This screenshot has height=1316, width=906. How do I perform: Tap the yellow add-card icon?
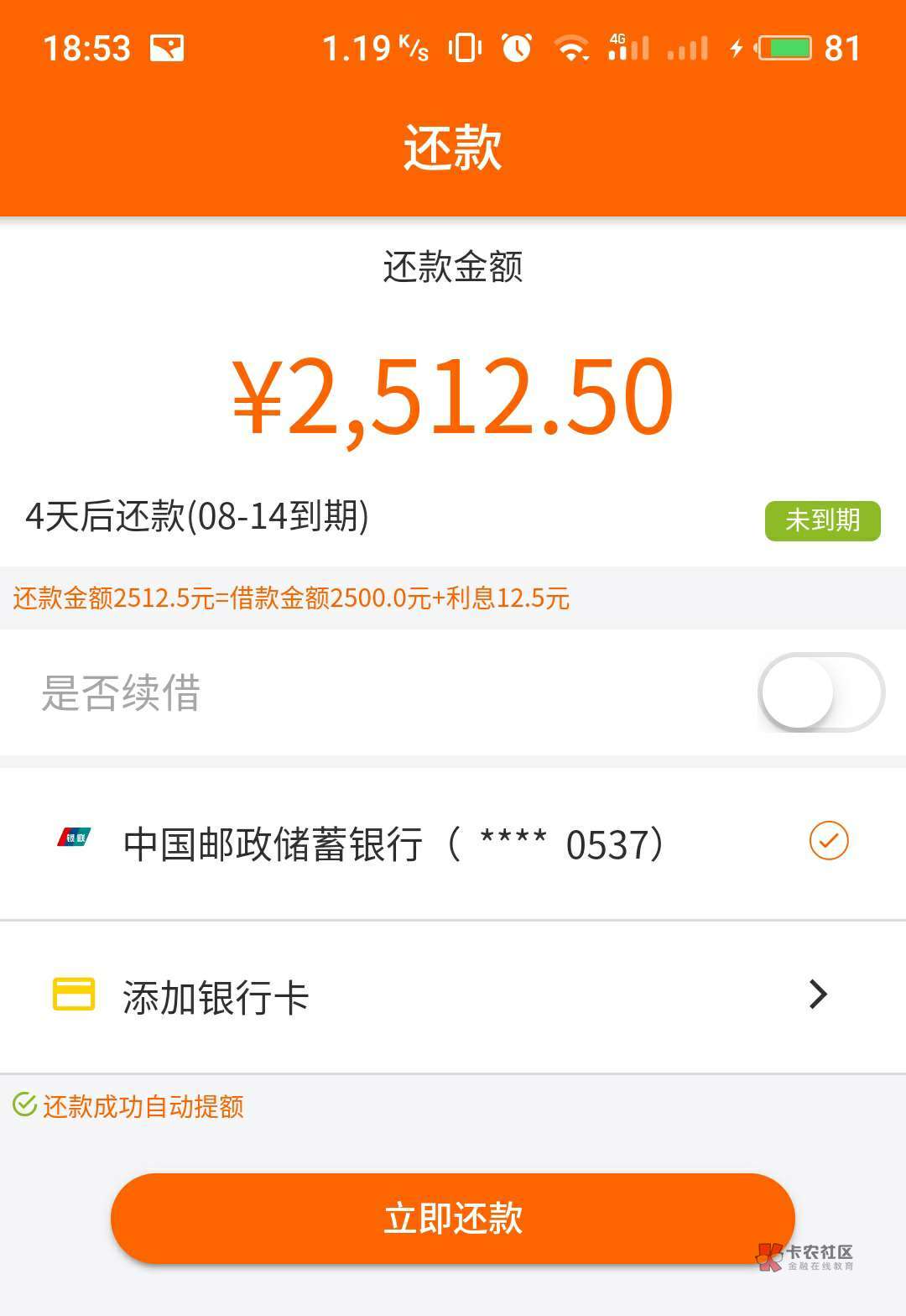pos(74,995)
